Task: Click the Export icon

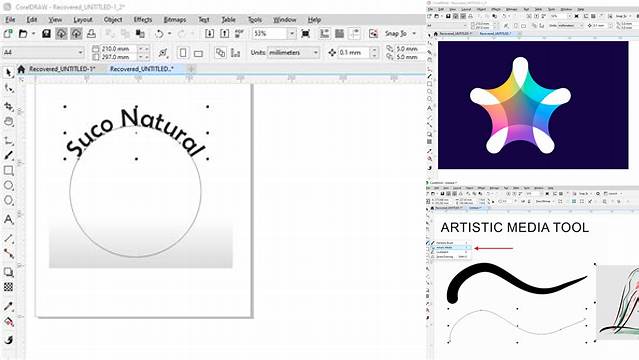Action: tap(224, 33)
